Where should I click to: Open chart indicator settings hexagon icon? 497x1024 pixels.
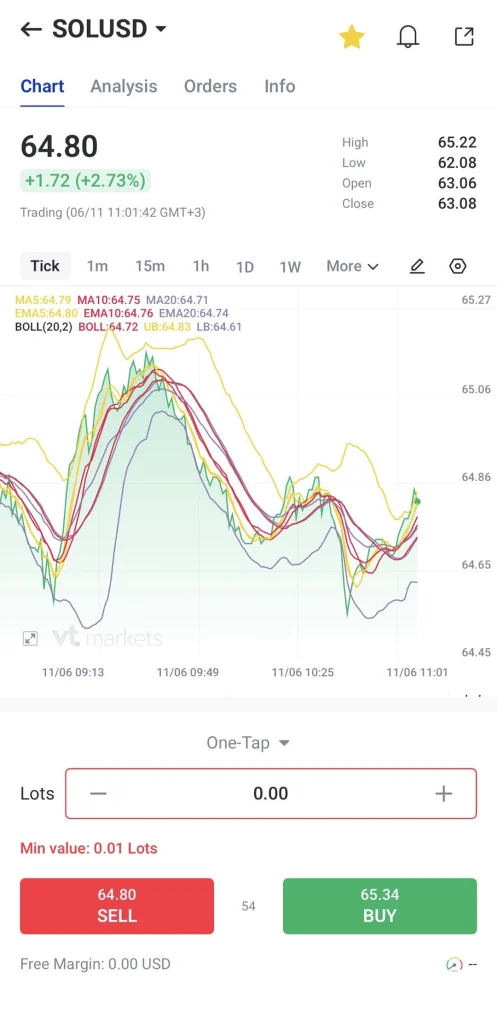click(458, 266)
